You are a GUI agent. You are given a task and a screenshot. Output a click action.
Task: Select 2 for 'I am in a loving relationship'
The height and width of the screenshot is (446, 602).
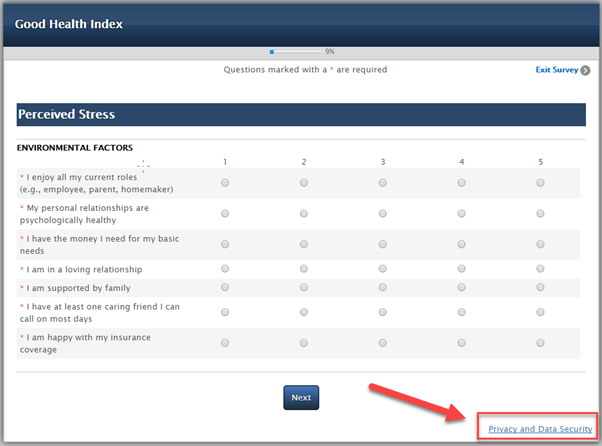tap(304, 269)
